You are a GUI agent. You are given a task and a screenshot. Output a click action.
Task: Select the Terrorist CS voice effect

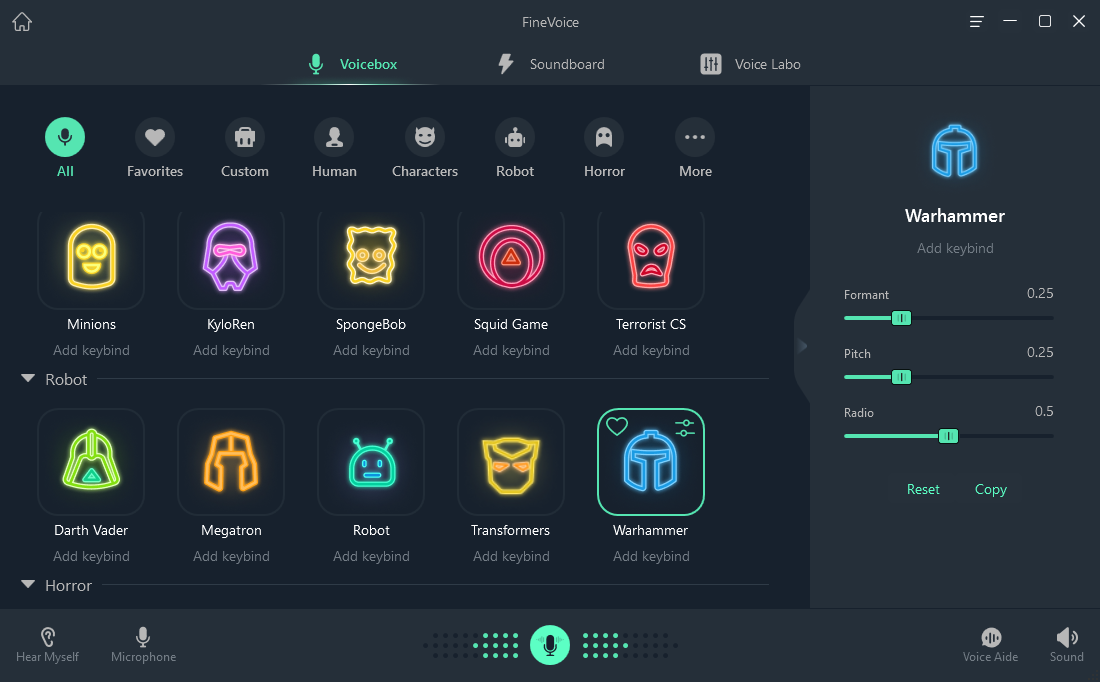coord(651,258)
